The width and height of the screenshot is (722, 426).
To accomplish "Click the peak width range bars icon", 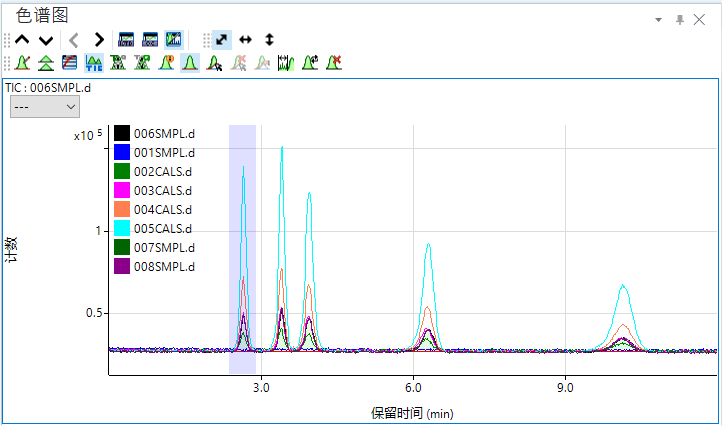I will tap(286, 63).
